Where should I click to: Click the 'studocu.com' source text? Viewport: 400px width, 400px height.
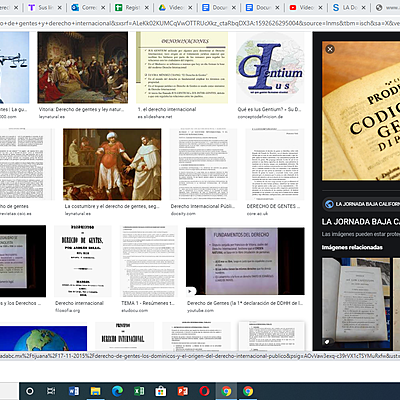point(135,310)
